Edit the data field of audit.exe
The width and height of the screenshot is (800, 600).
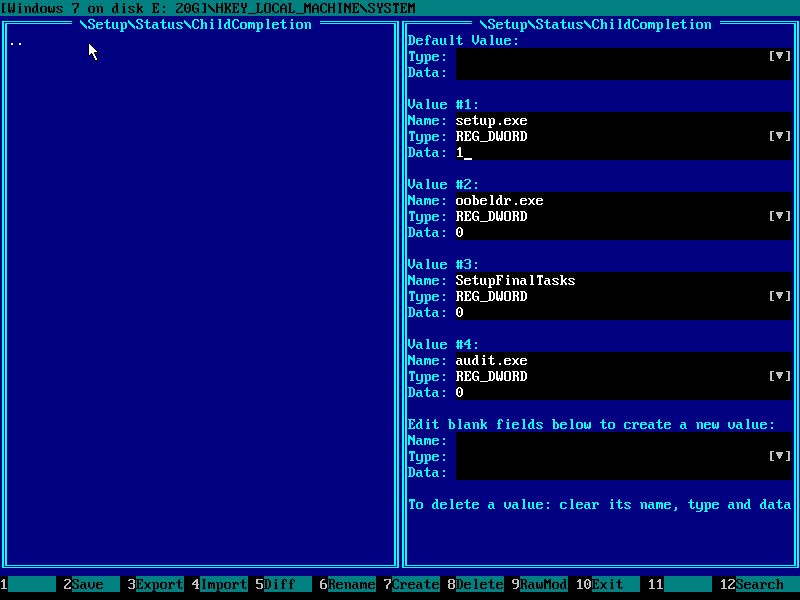pyautogui.click(x=623, y=392)
